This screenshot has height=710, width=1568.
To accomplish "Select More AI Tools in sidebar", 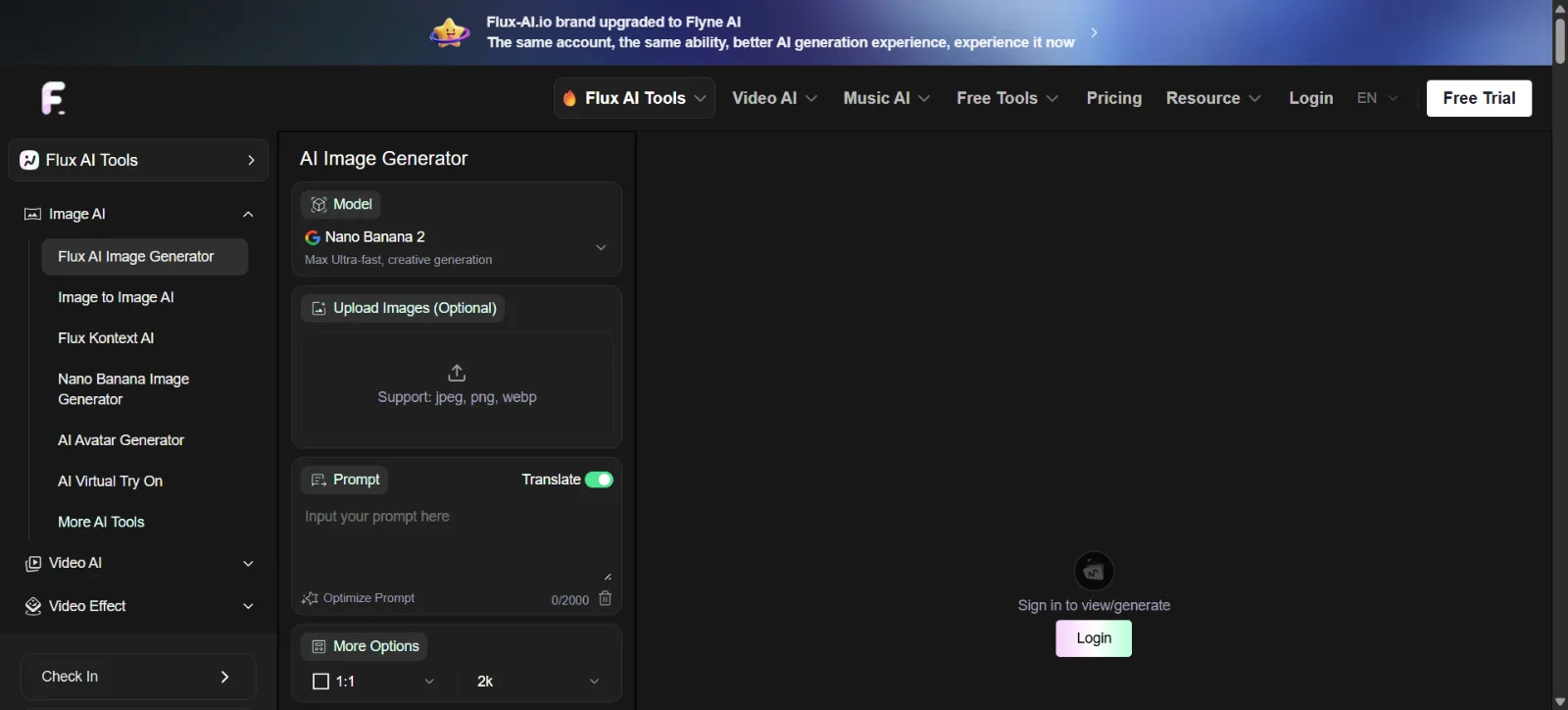I will point(101,522).
